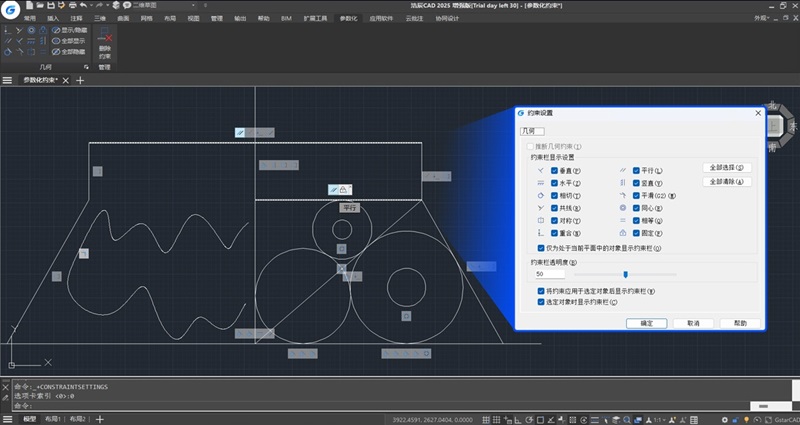Toggle the 固定 (Fix) constraint checkbox
This screenshot has width=800, height=425.
pos(636,232)
